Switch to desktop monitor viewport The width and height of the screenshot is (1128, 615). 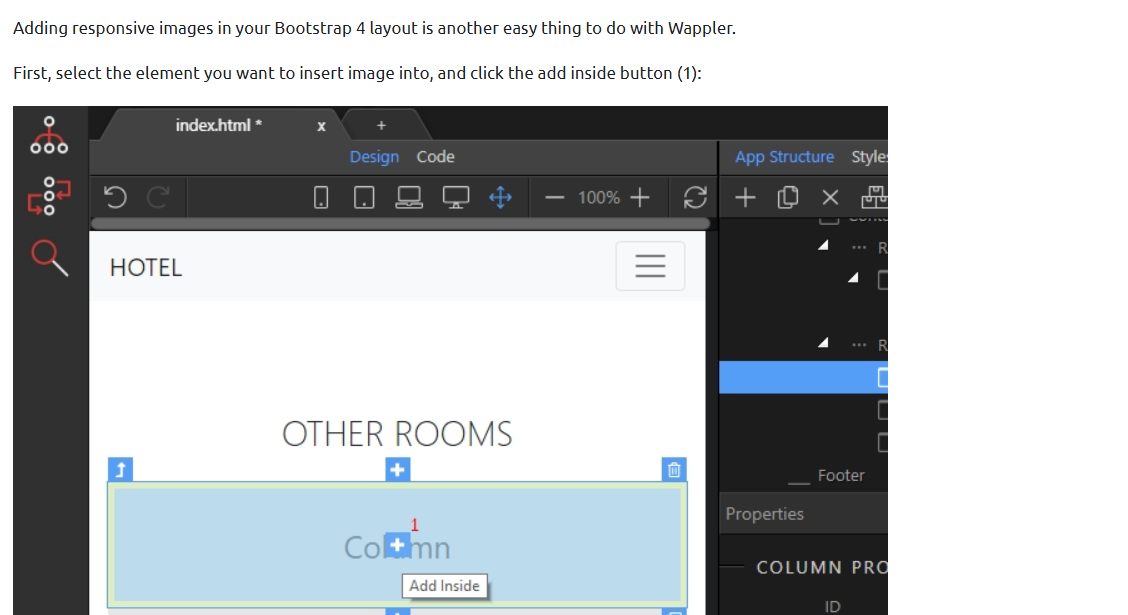[455, 198]
